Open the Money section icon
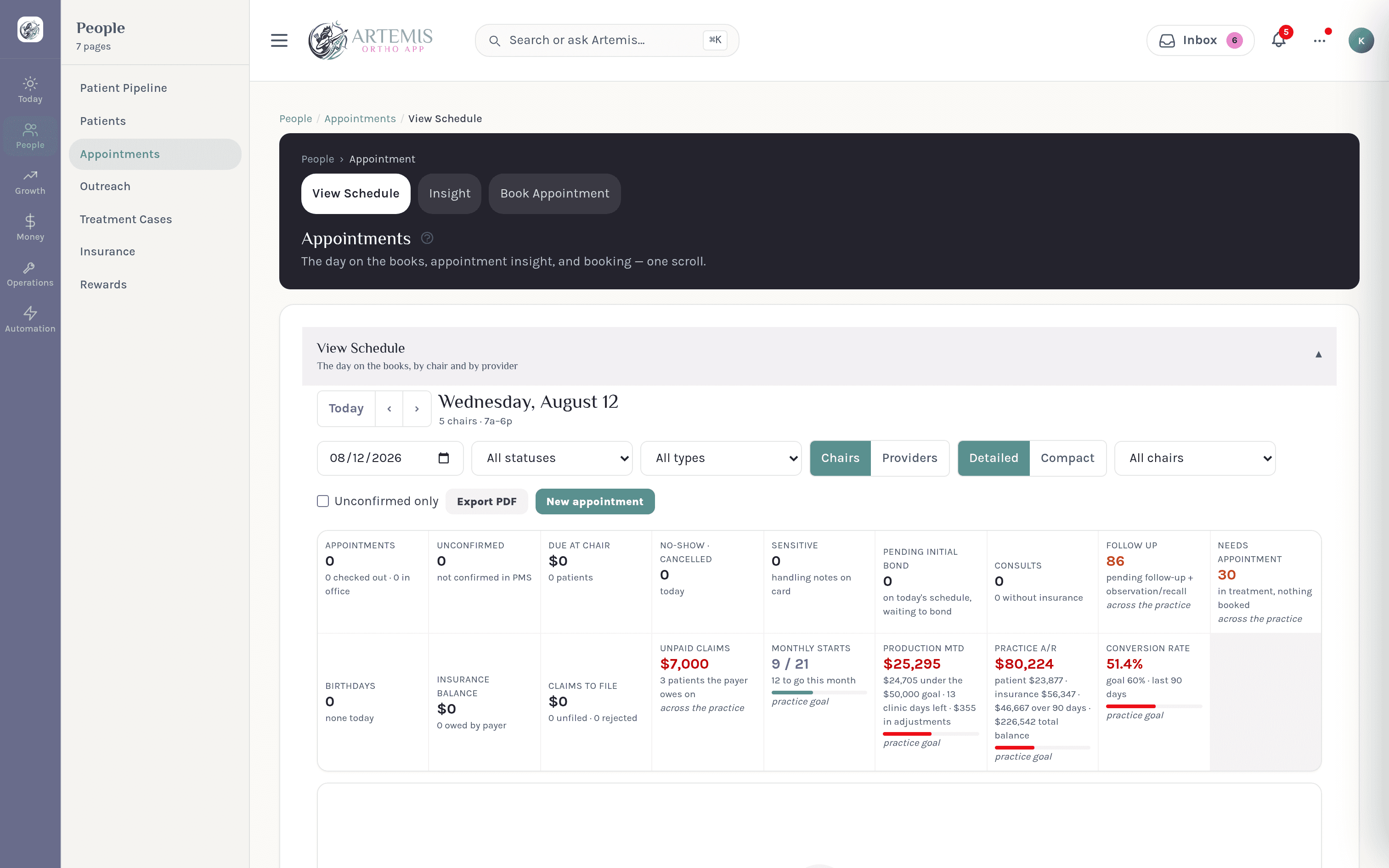The image size is (1389, 868). (x=30, y=221)
